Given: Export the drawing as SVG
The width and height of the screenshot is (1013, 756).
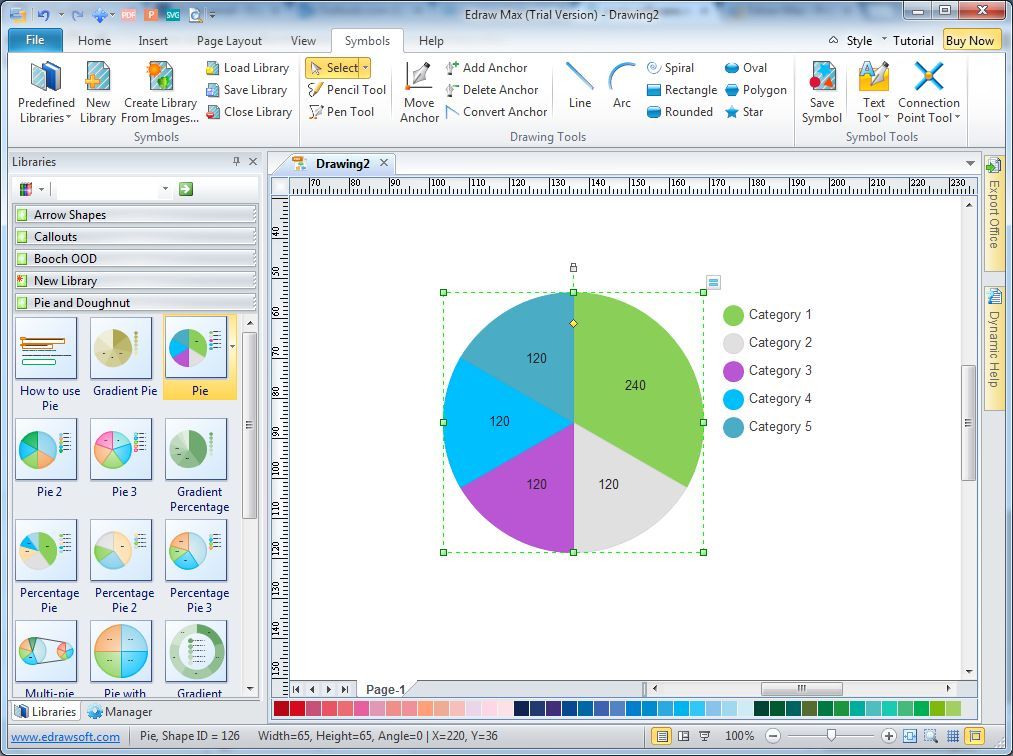Looking at the screenshot, I should point(172,14).
